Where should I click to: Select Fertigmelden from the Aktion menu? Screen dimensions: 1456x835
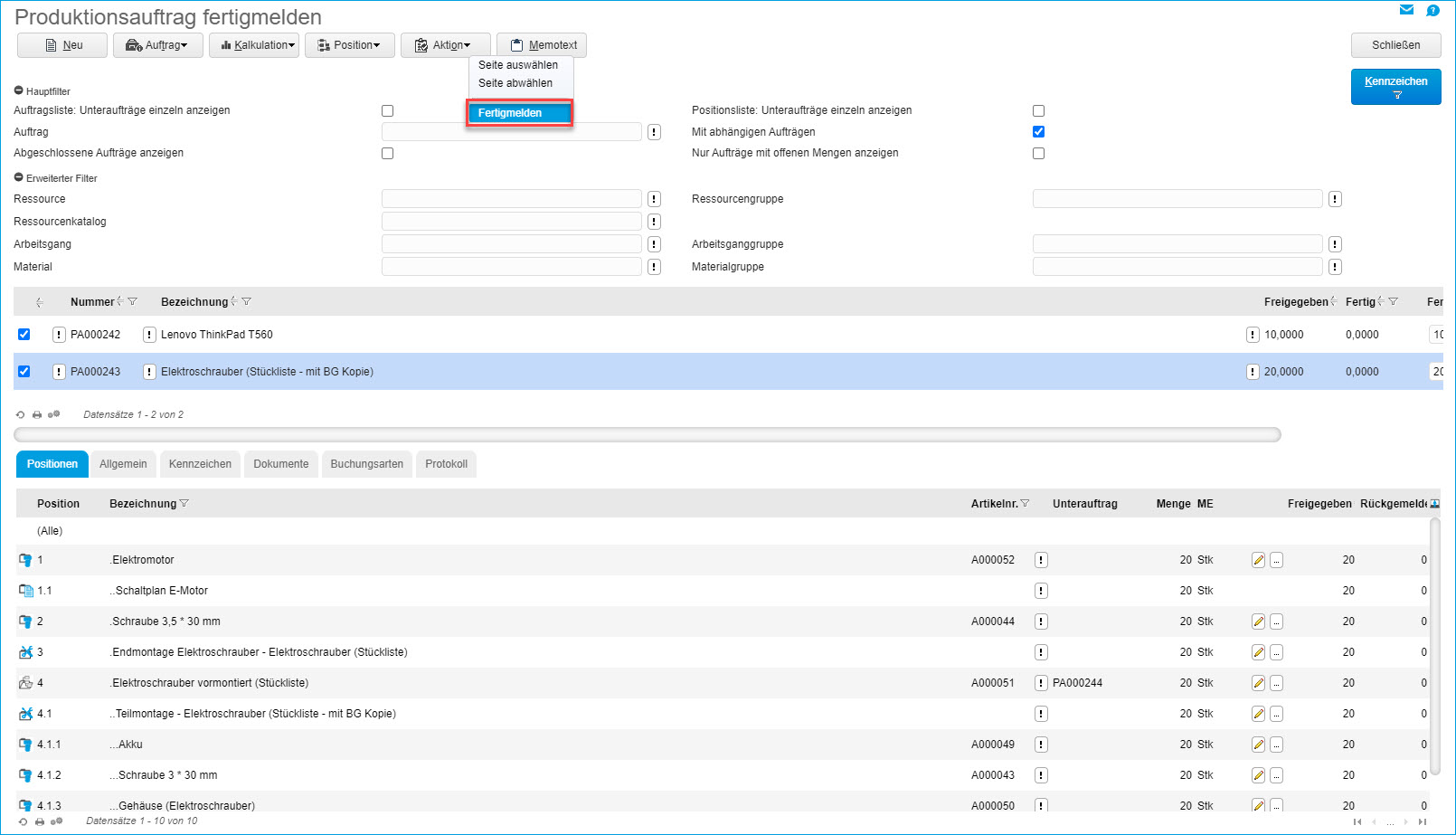point(519,113)
